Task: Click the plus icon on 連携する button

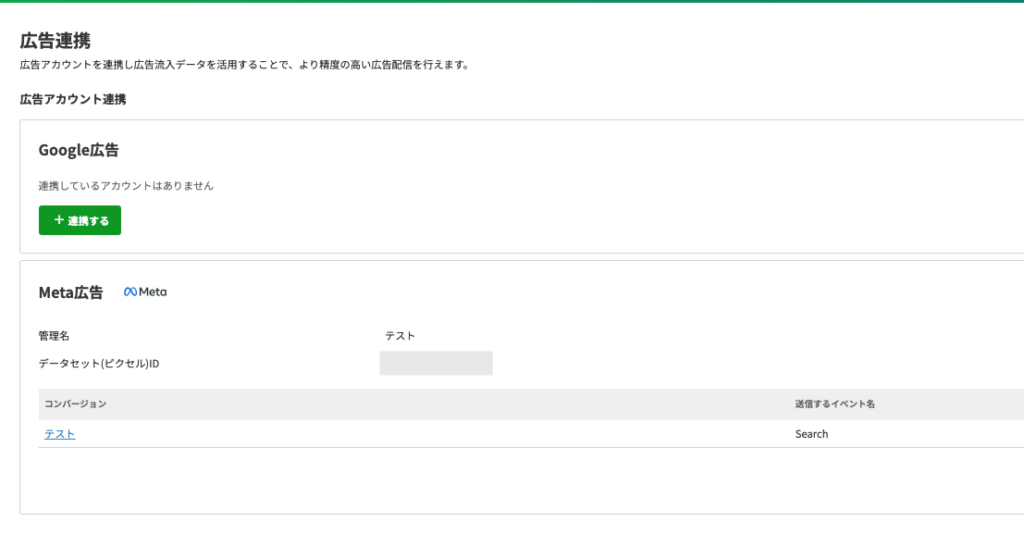Action: (x=59, y=220)
